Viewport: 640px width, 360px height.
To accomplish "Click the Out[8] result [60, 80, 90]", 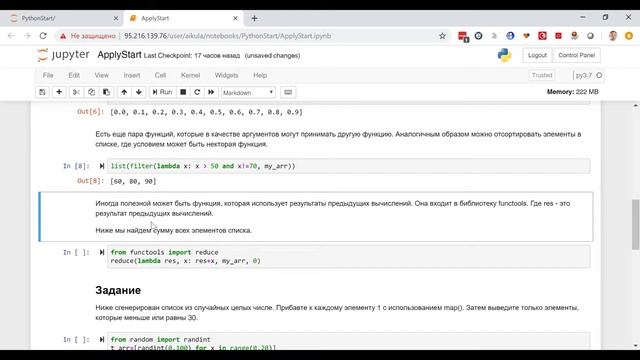I will pos(133,181).
